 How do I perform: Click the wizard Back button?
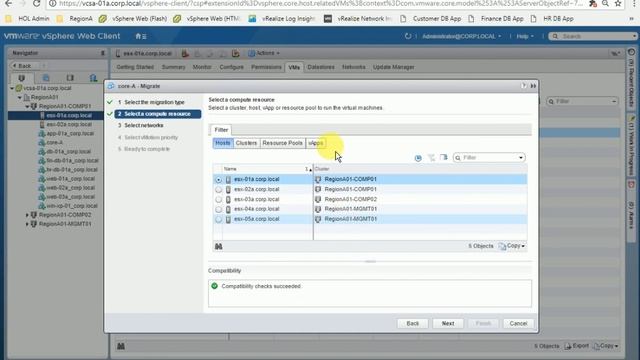tap(413, 324)
